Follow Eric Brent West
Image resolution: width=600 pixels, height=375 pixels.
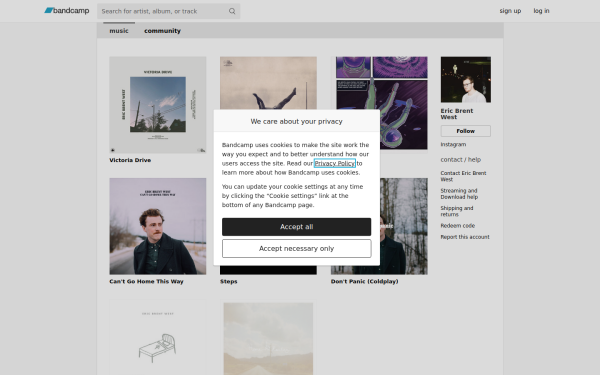[x=466, y=131]
